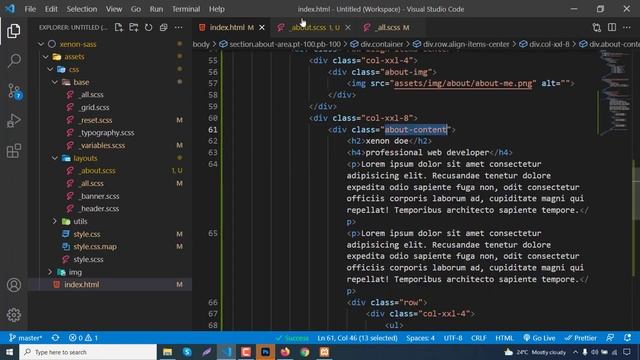Collapse all folders in Explorer
640x360 pixels.
click(x=164, y=27)
